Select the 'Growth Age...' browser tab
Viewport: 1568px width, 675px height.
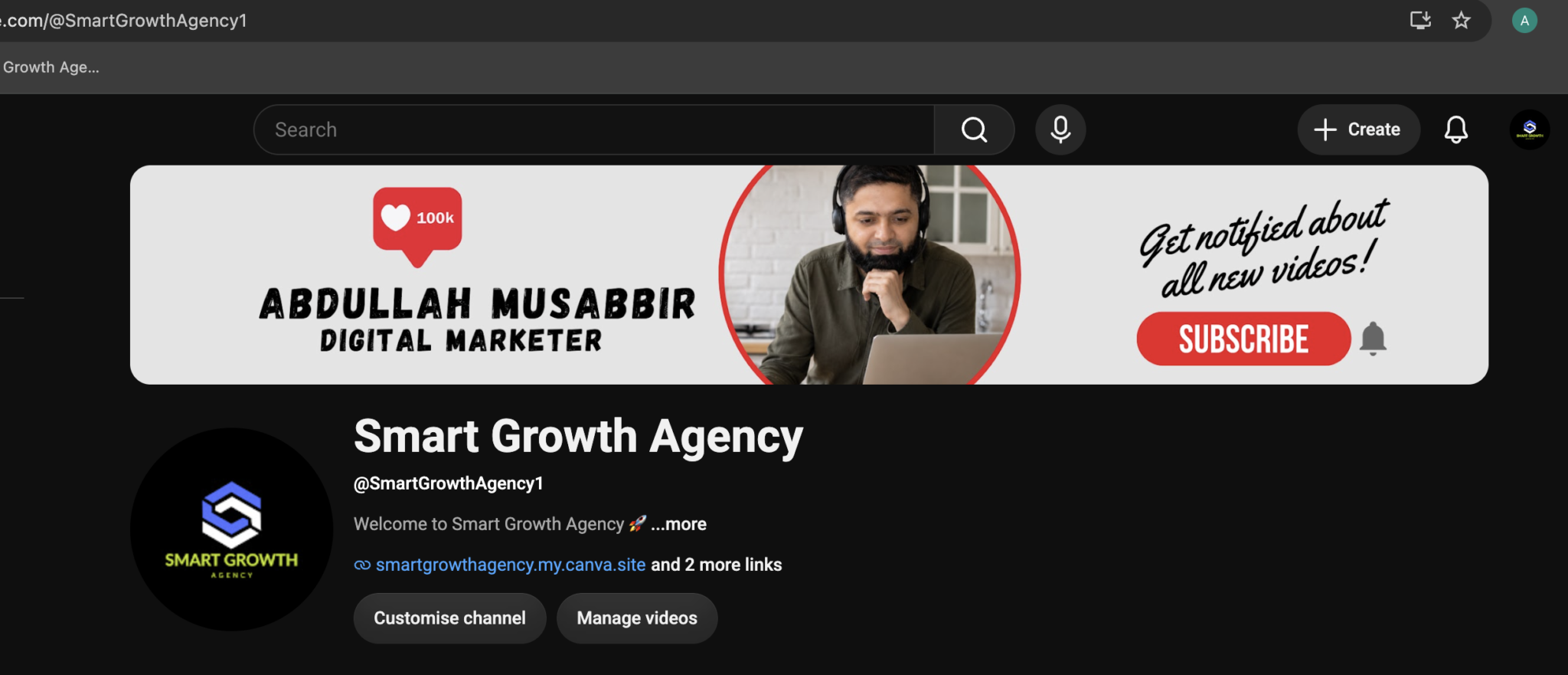pyautogui.click(x=51, y=67)
